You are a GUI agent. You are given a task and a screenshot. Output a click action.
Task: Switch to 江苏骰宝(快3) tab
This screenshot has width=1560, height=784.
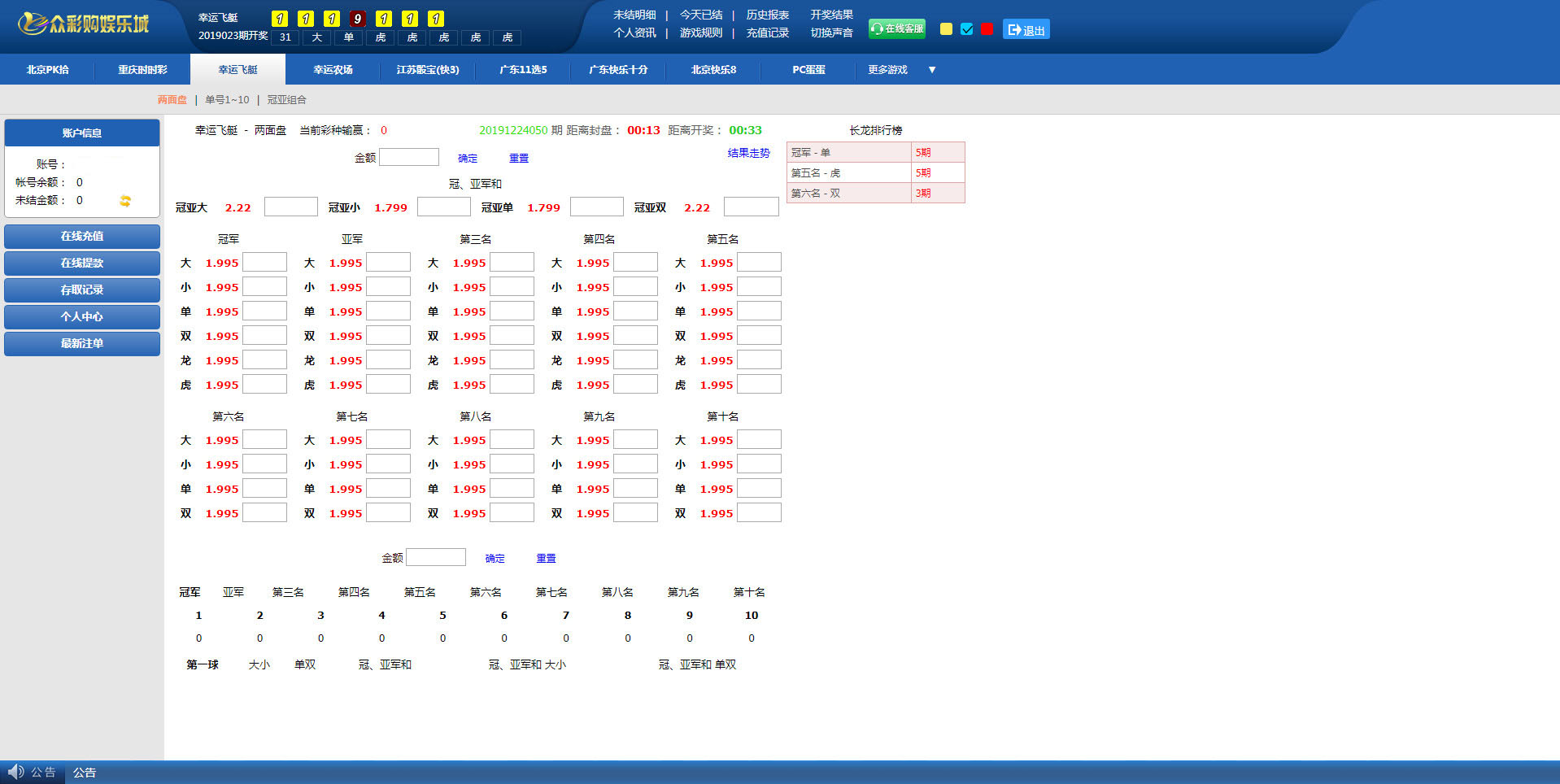click(428, 70)
